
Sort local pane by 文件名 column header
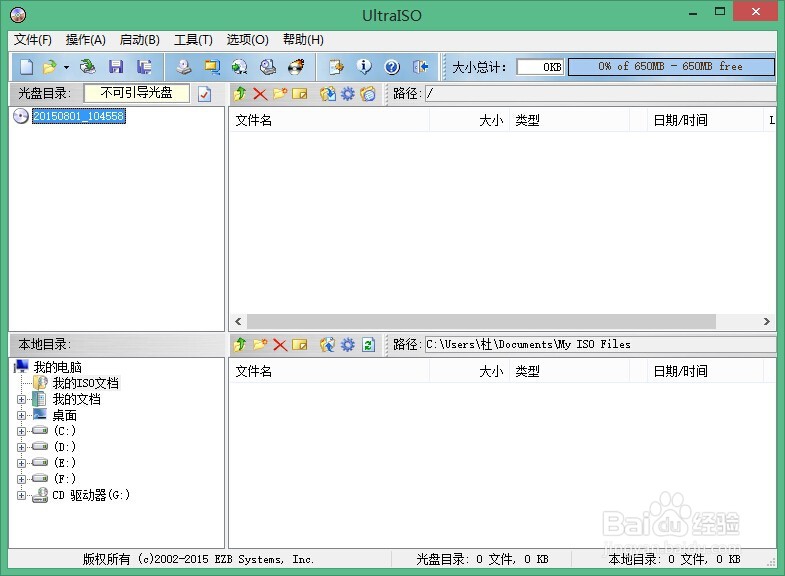[329, 372]
